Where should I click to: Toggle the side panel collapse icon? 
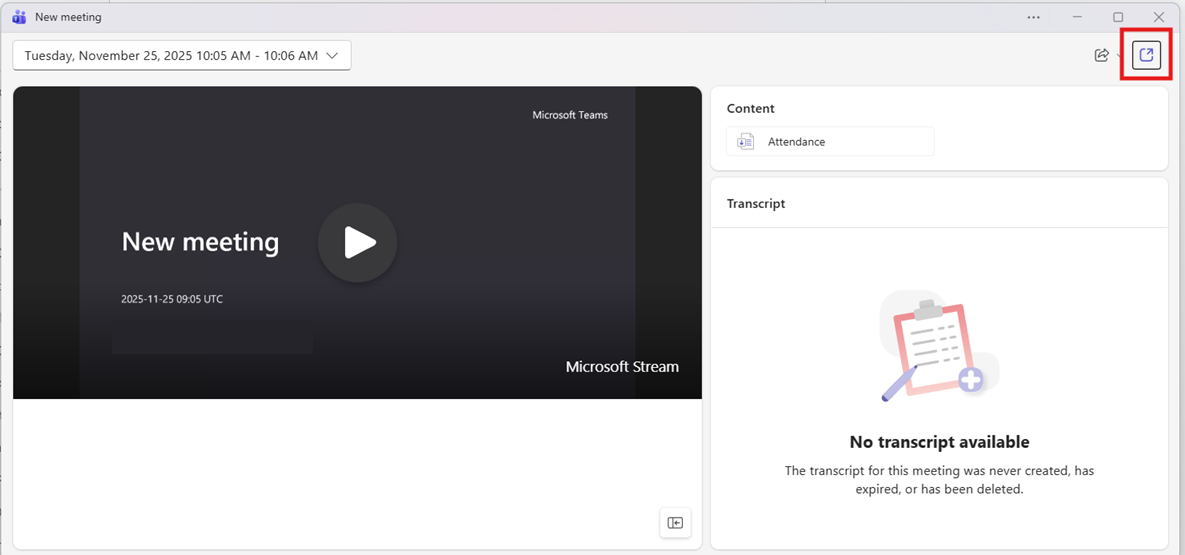click(675, 522)
